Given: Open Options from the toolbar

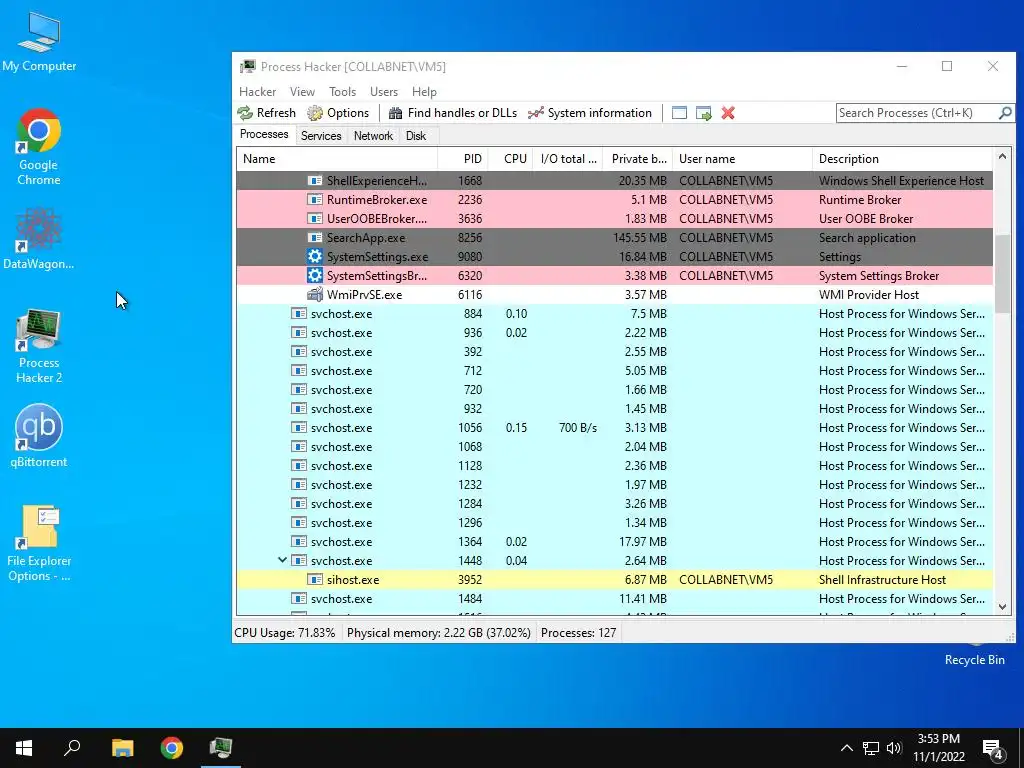Looking at the screenshot, I should pos(338,113).
